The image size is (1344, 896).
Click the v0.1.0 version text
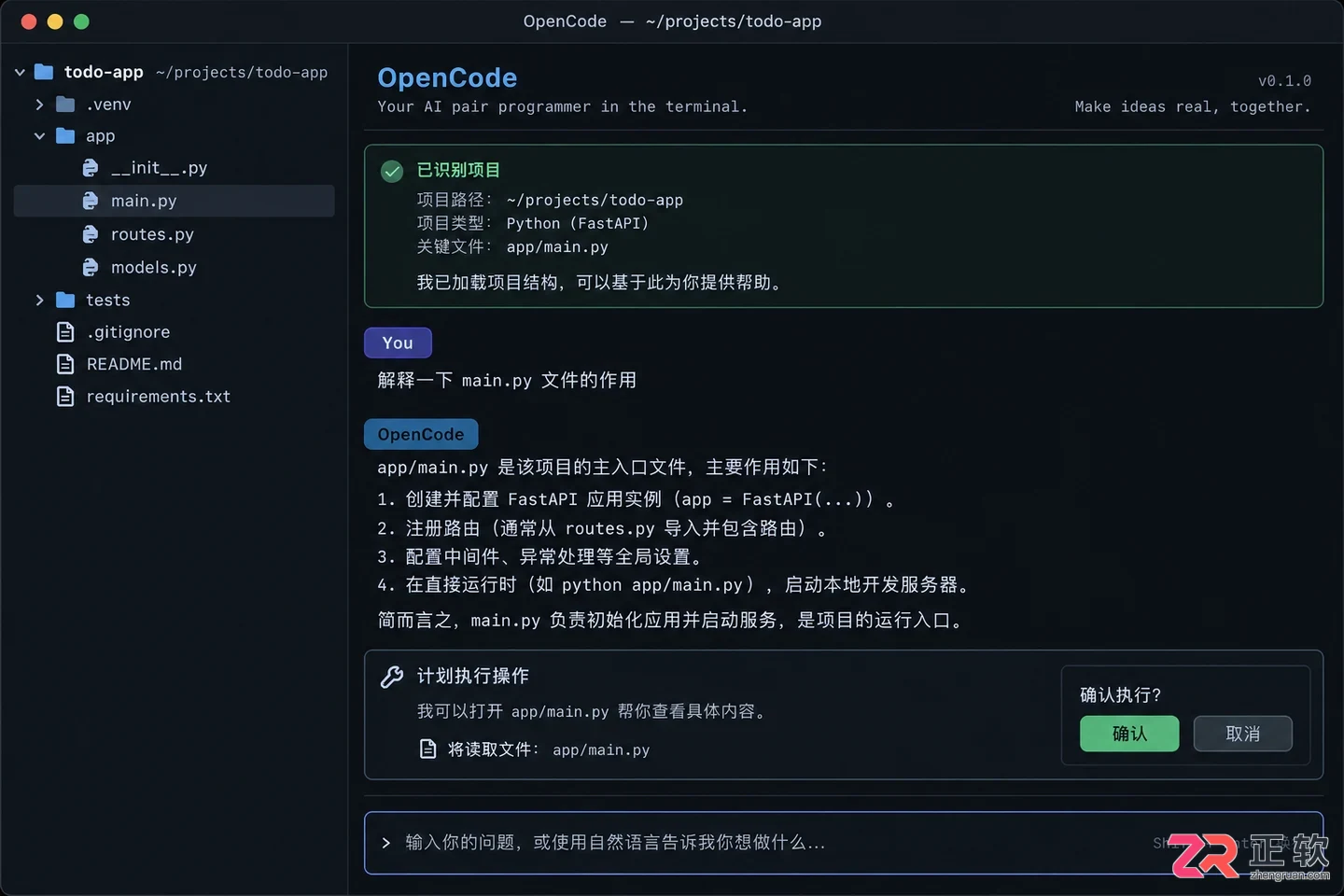1284,81
